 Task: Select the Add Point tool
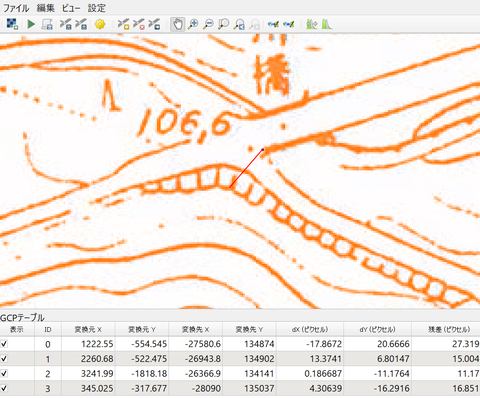tap(123, 24)
